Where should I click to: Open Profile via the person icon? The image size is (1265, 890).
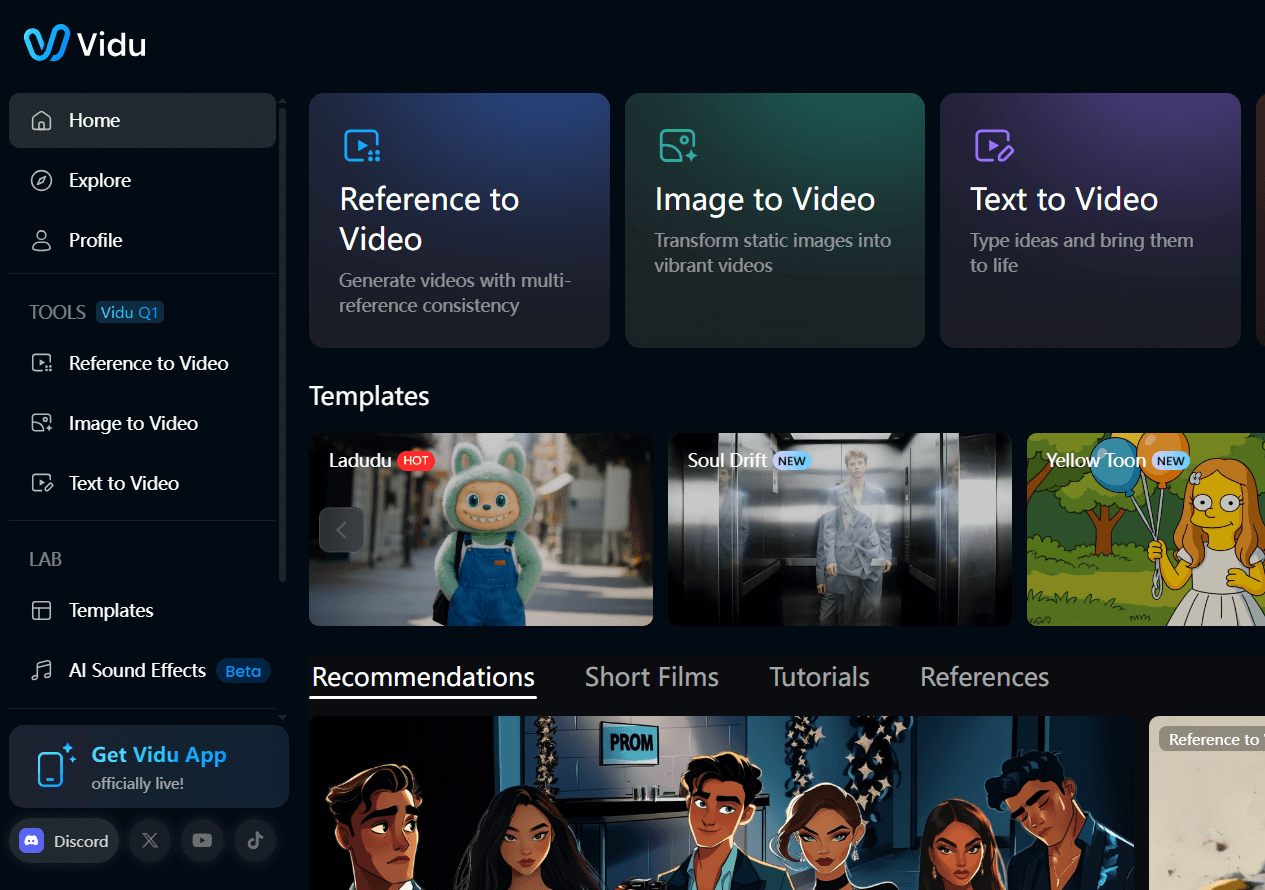[41, 240]
